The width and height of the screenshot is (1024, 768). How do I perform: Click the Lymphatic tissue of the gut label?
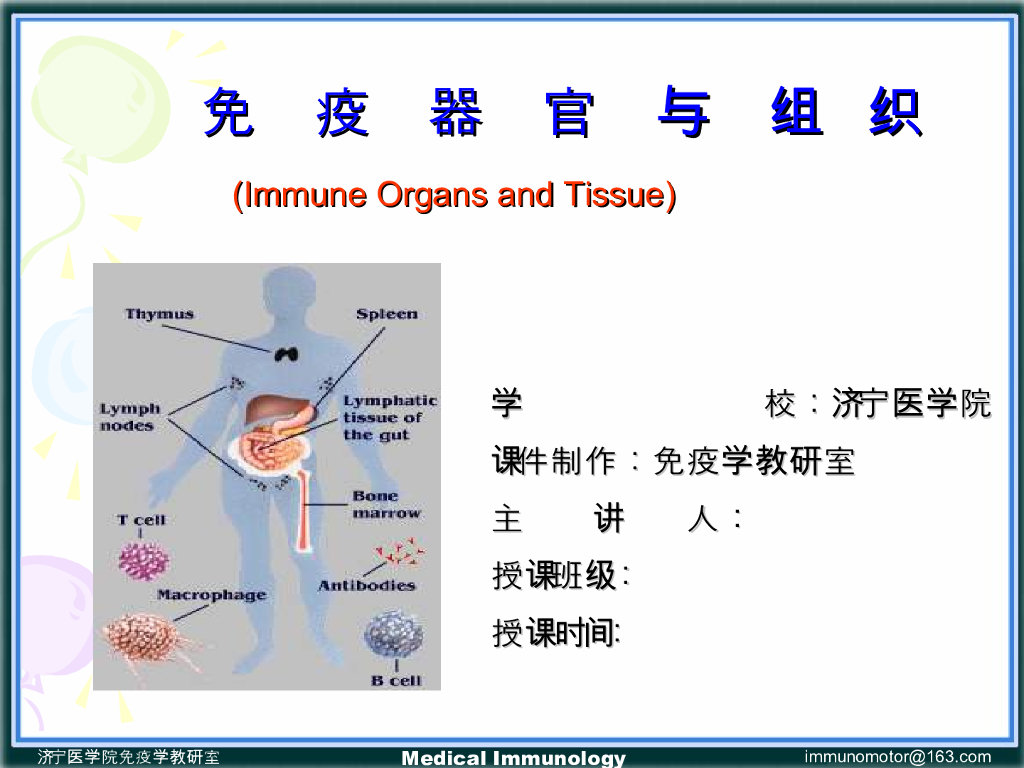390,418
